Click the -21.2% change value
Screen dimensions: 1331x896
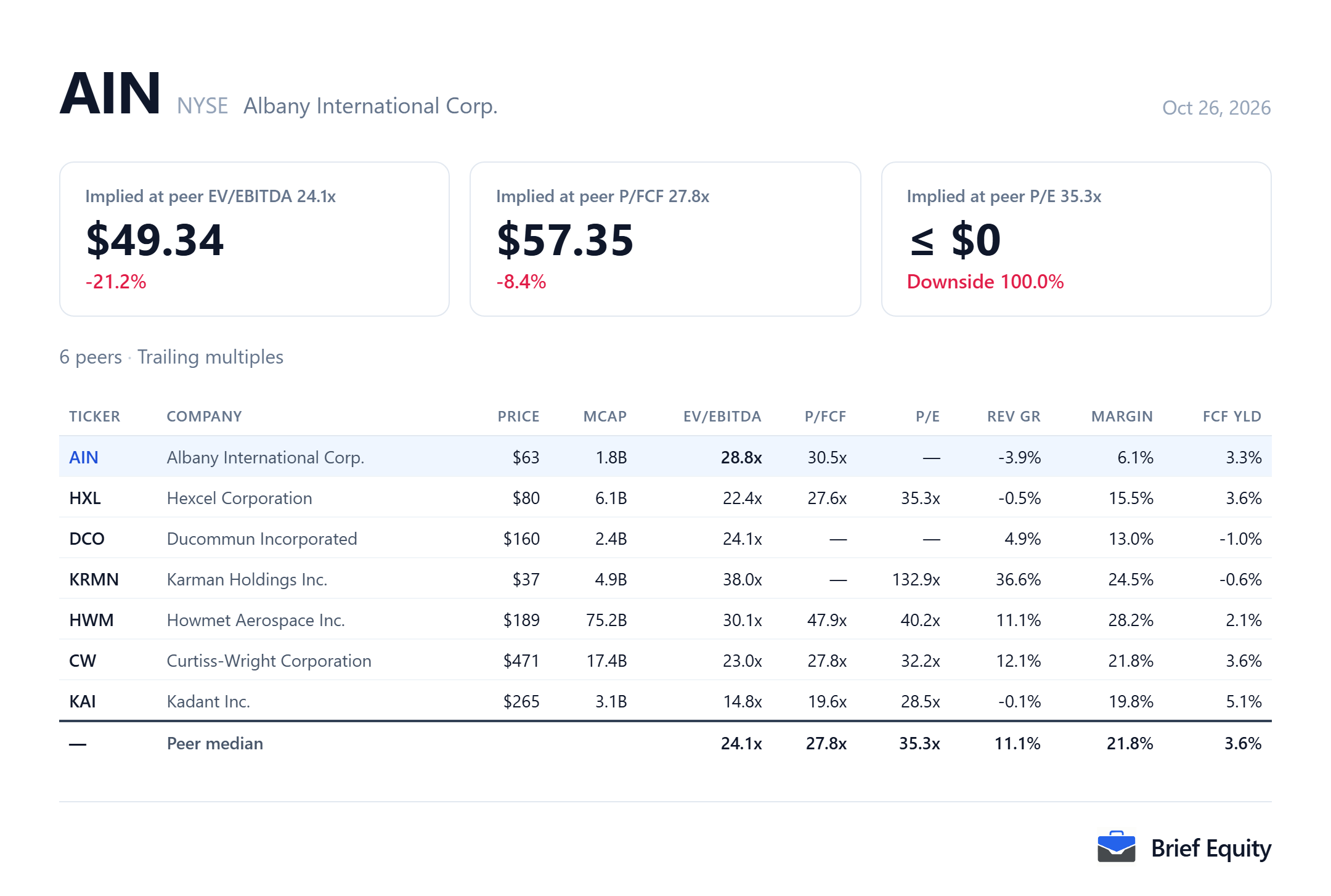tap(116, 282)
